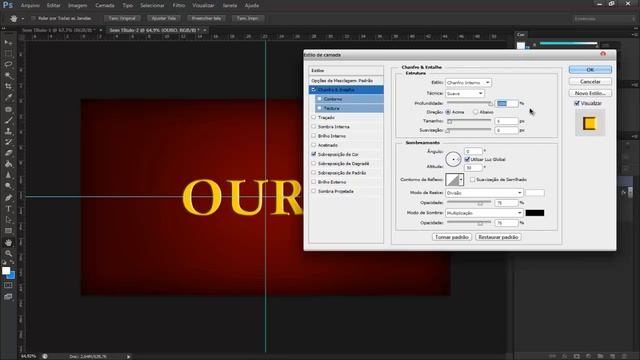
Task: Open Modo de Sombra dropdown
Action: [484, 213]
